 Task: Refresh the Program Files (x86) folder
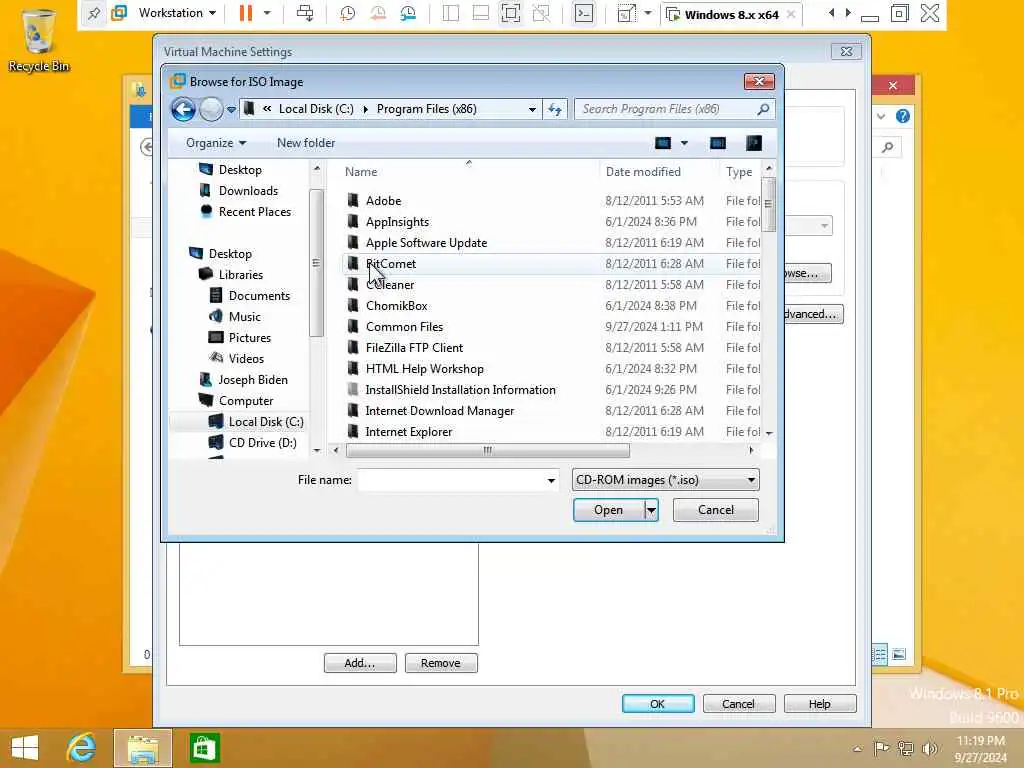pyautogui.click(x=554, y=110)
